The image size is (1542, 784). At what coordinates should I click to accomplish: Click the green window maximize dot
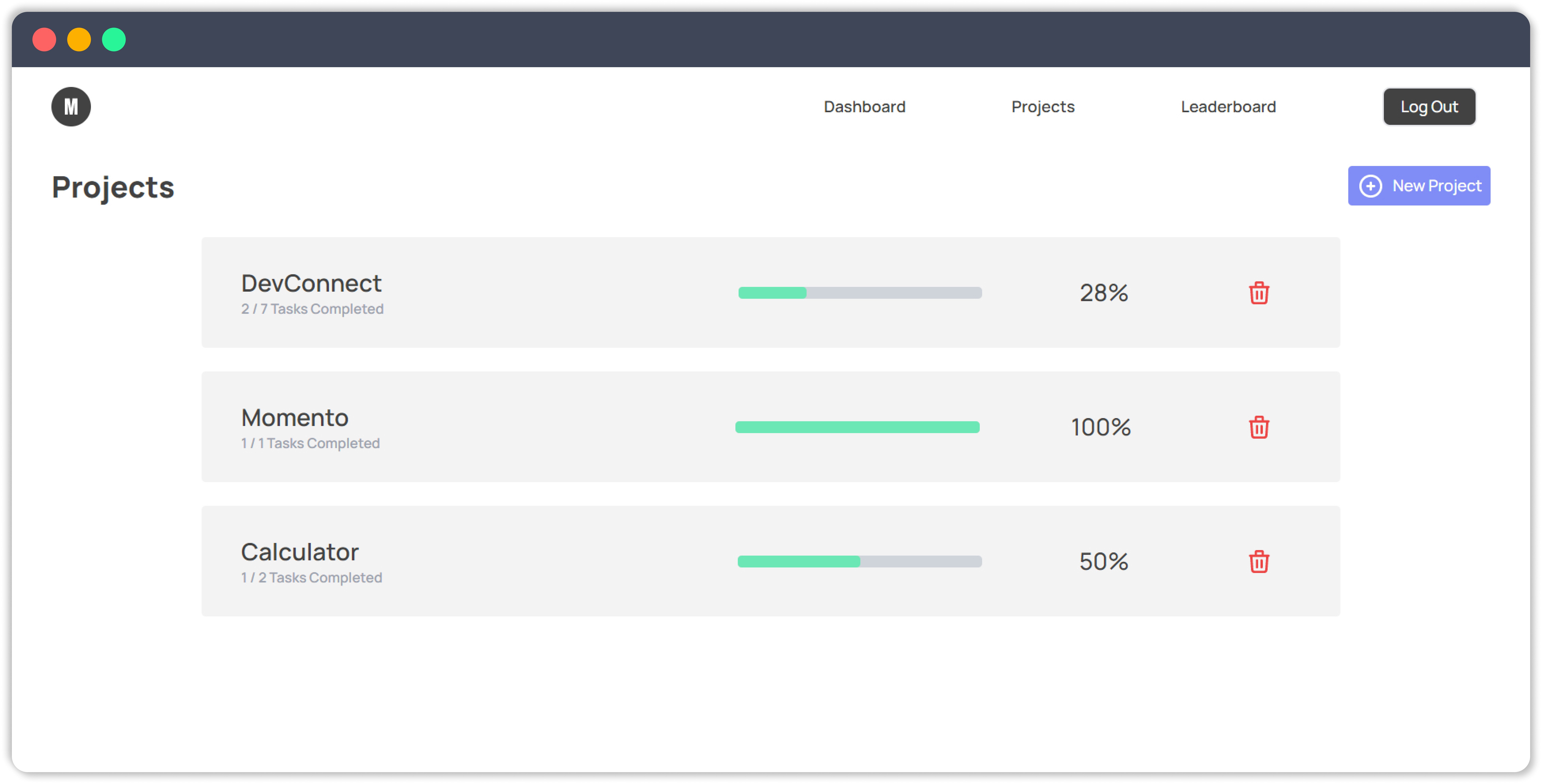[x=114, y=40]
